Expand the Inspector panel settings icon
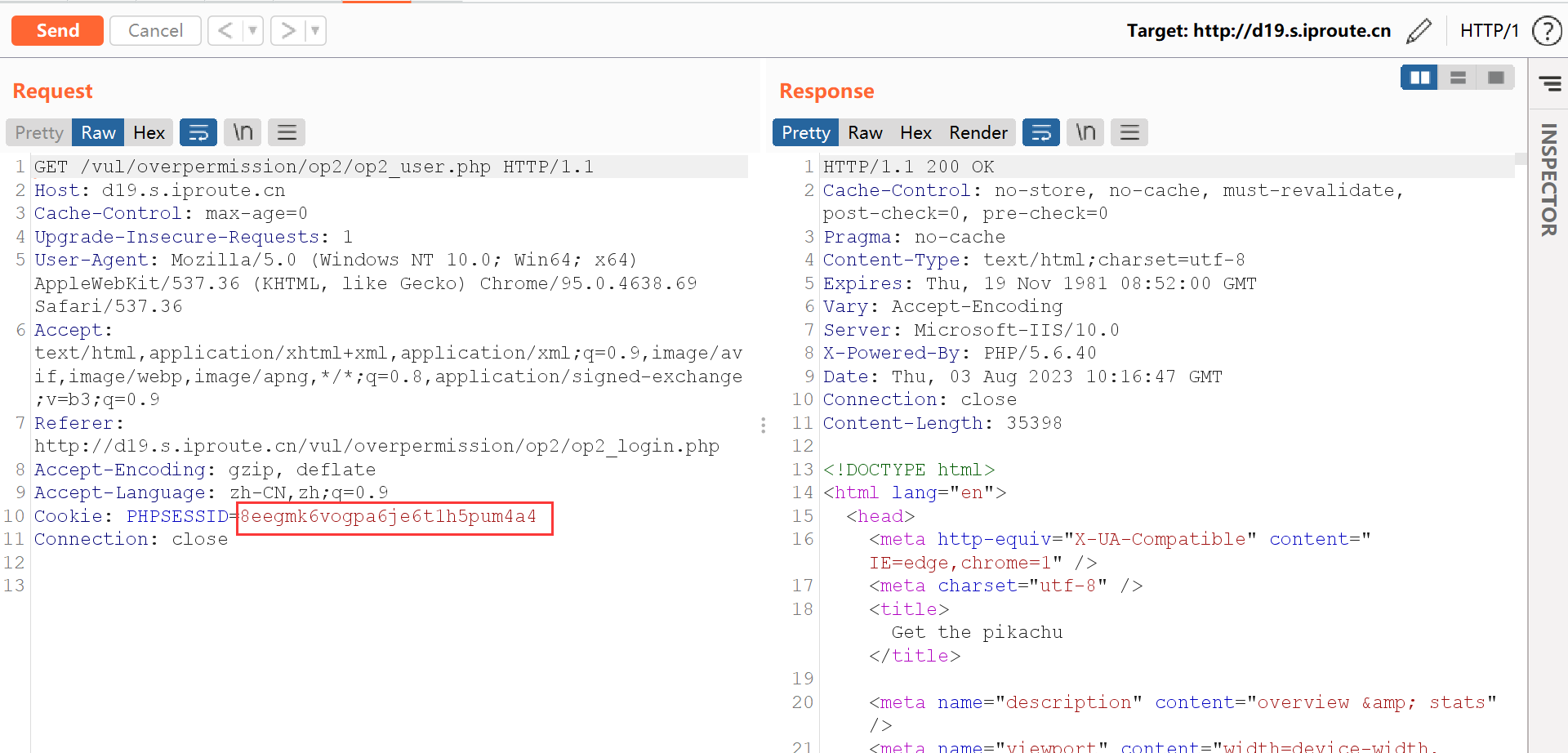The height and width of the screenshot is (753, 1568). click(x=1550, y=82)
